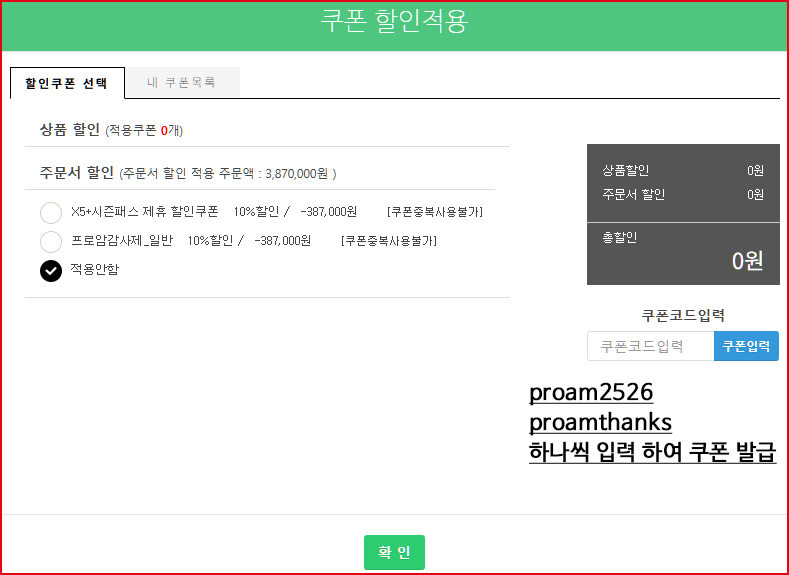Click the 쿠폰코드입력 text field

[x=650, y=346]
